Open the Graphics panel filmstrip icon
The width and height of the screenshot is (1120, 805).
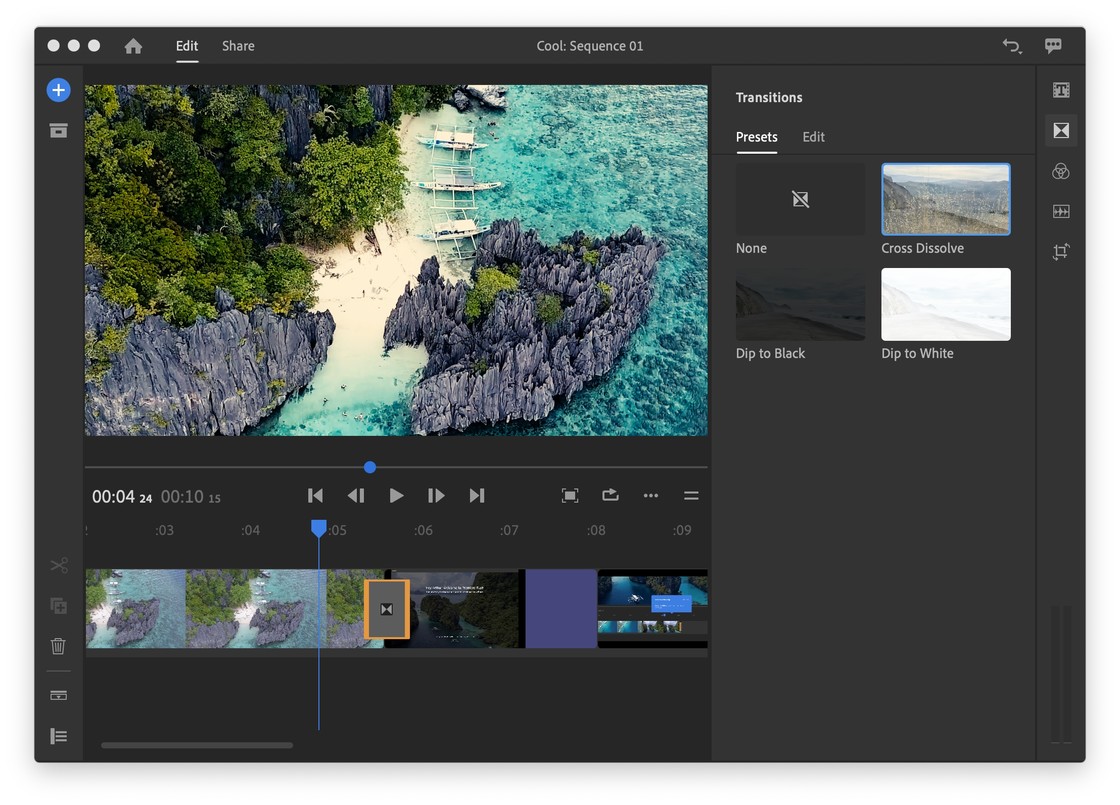(x=1061, y=90)
